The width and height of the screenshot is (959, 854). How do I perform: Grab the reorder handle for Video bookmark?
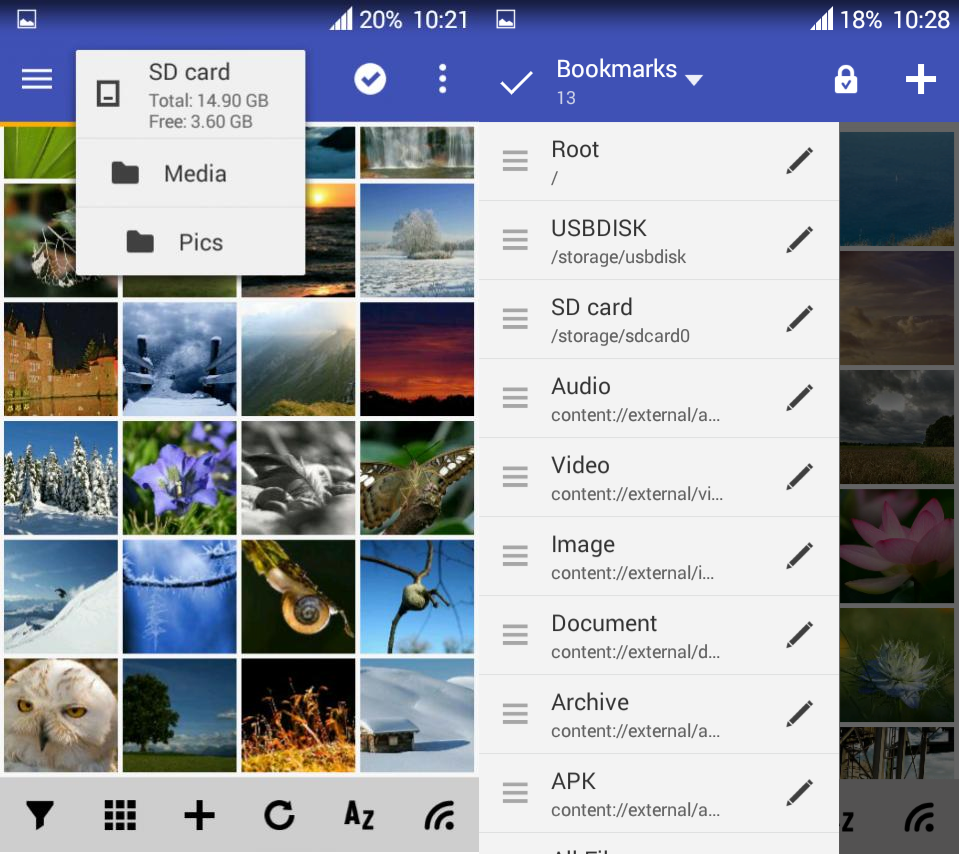(515, 477)
